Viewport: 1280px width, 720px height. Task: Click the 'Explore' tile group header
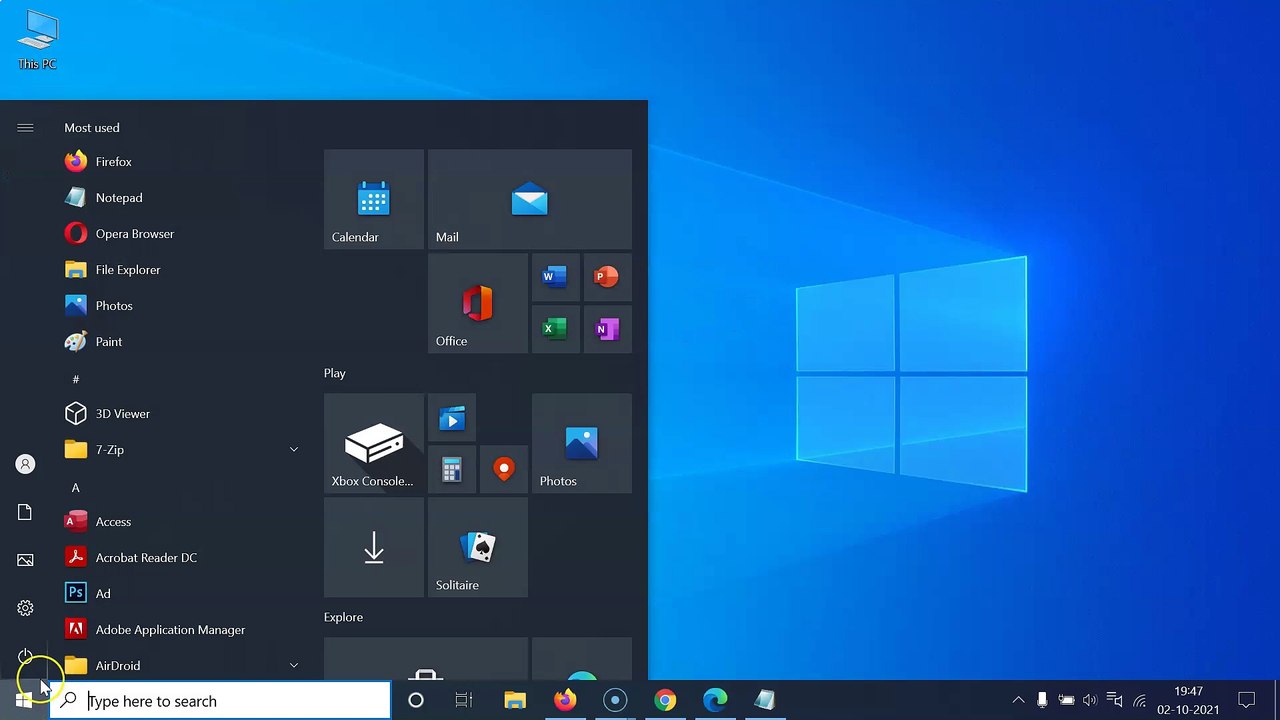pyautogui.click(x=343, y=617)
